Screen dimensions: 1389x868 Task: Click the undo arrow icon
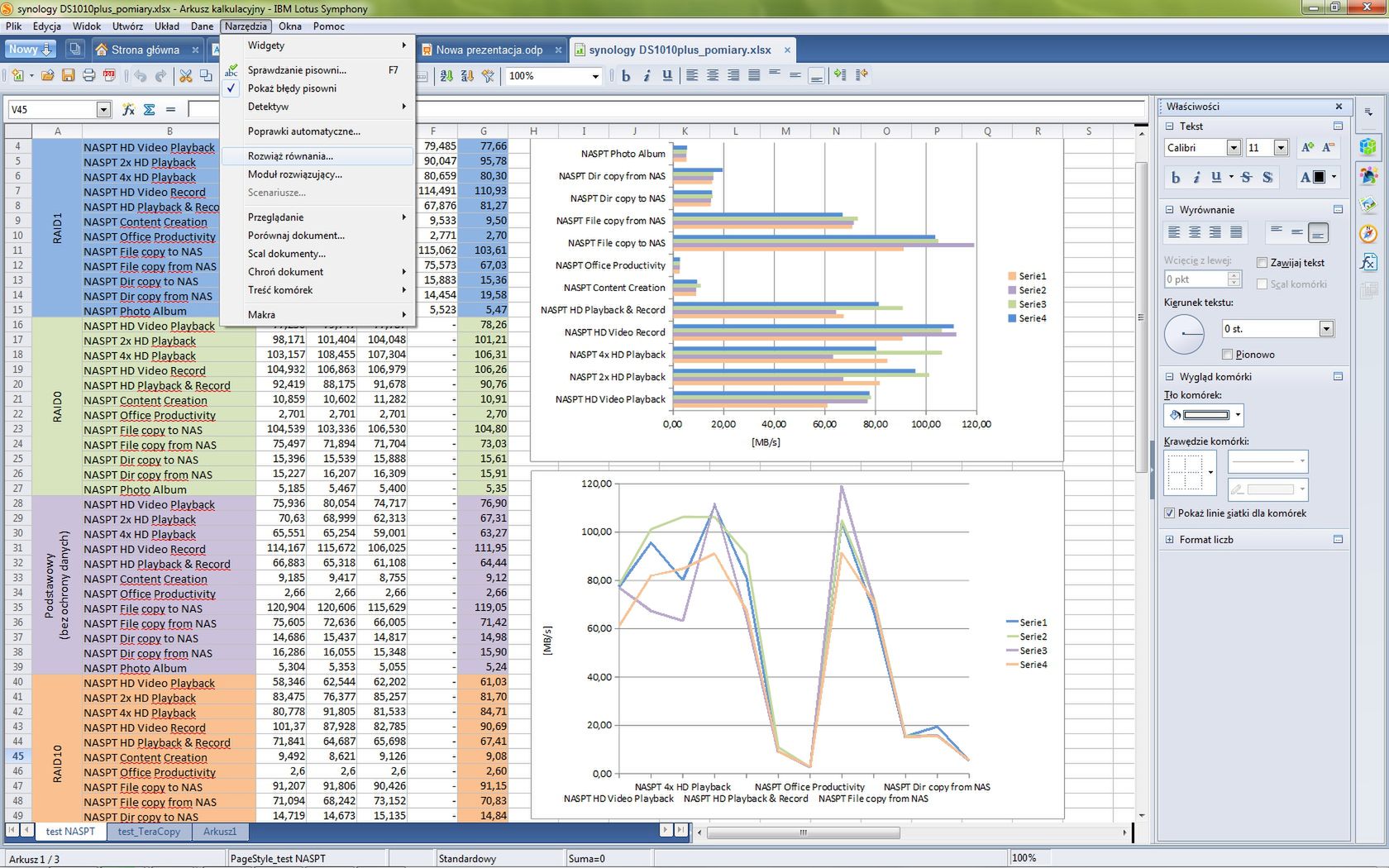[x=141, y=76]
